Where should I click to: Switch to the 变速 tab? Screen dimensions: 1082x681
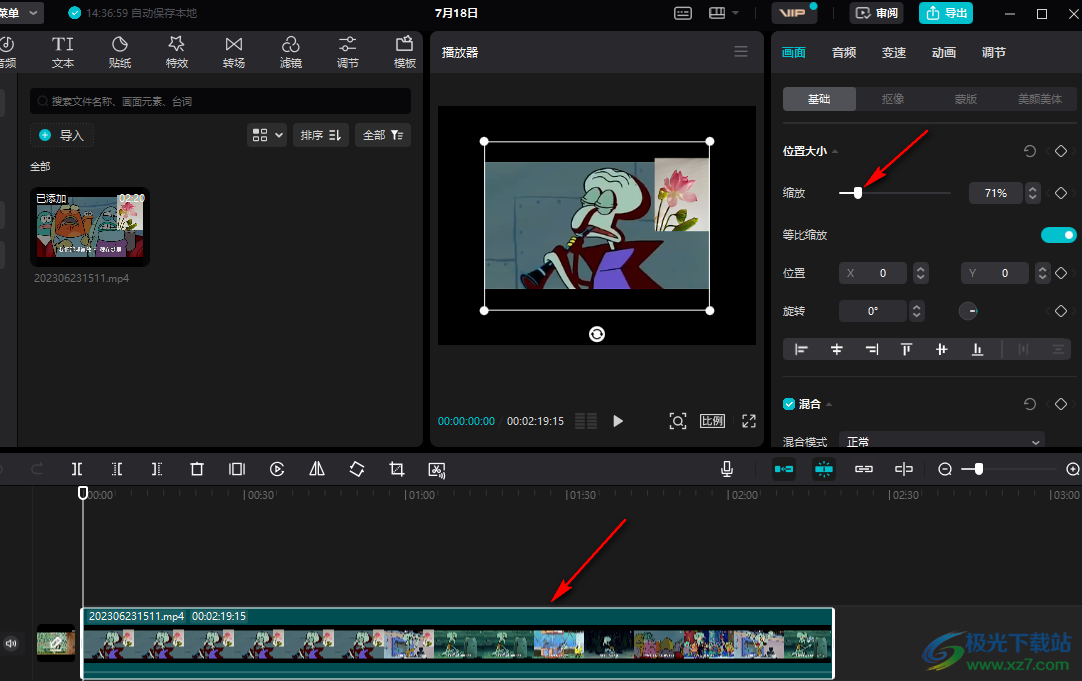[x=894, y=52]
